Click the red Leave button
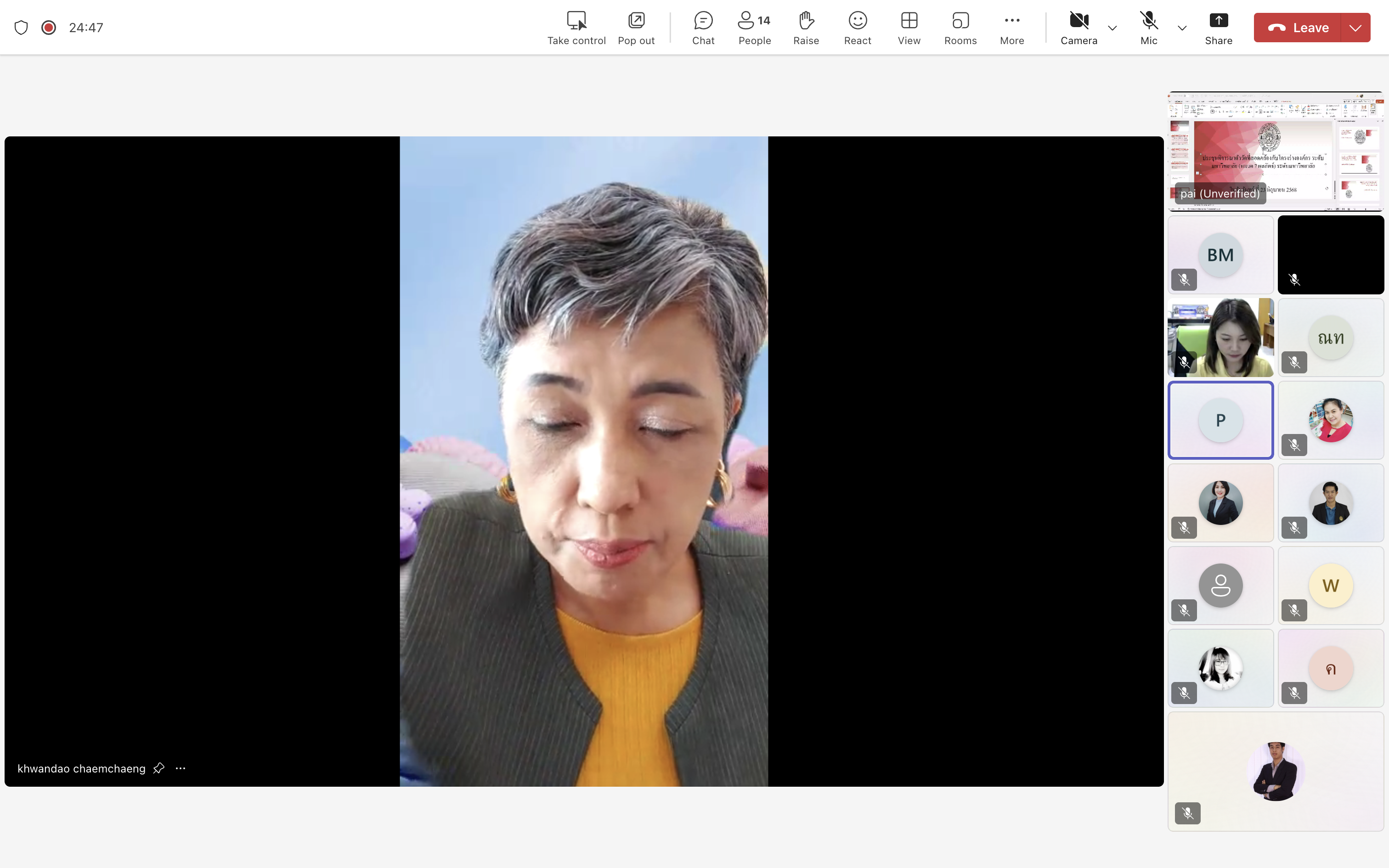This screenshot has height=868, width=1389. 1299,28
